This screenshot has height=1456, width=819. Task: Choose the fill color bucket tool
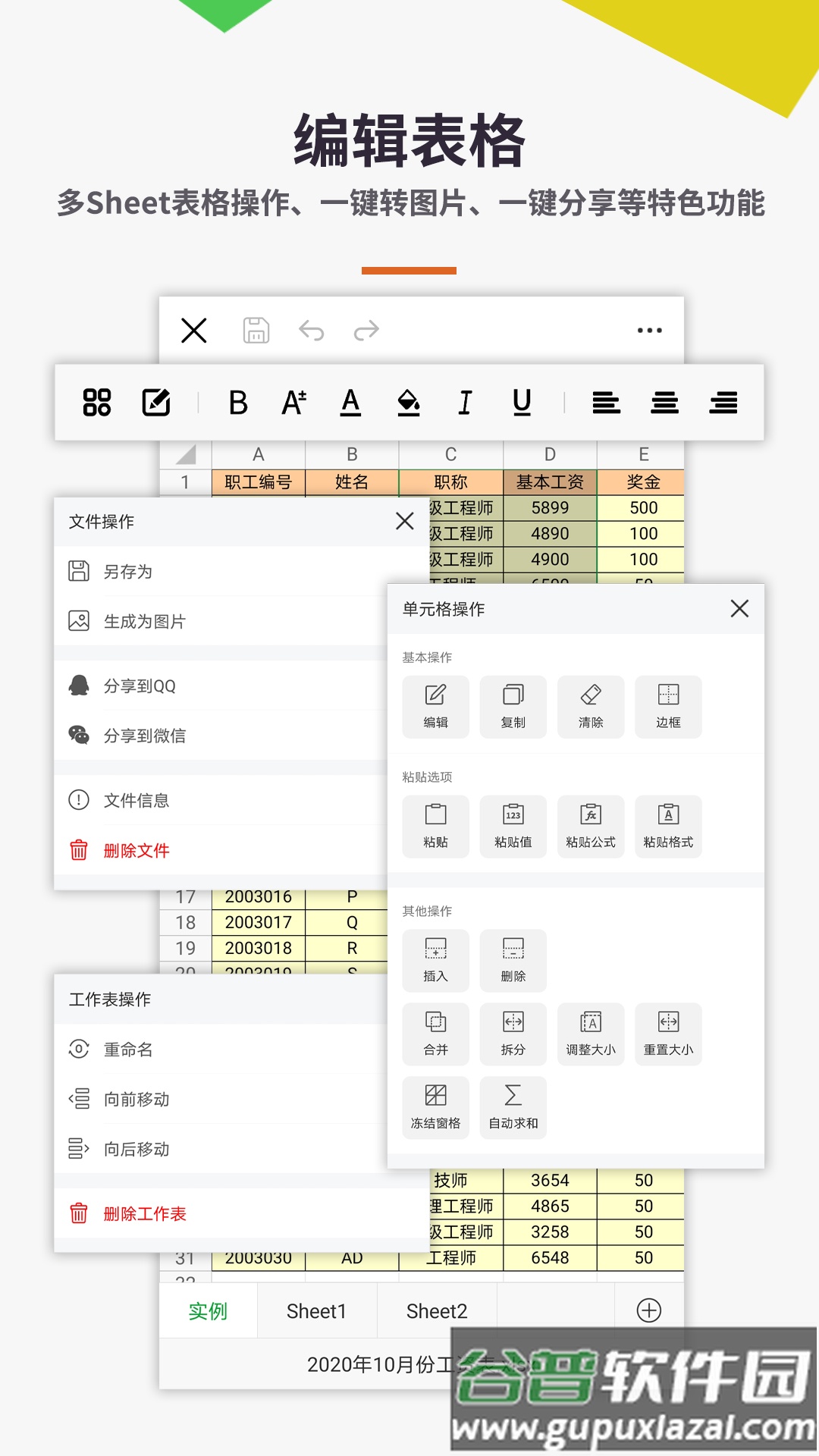[x=409, y=403]
